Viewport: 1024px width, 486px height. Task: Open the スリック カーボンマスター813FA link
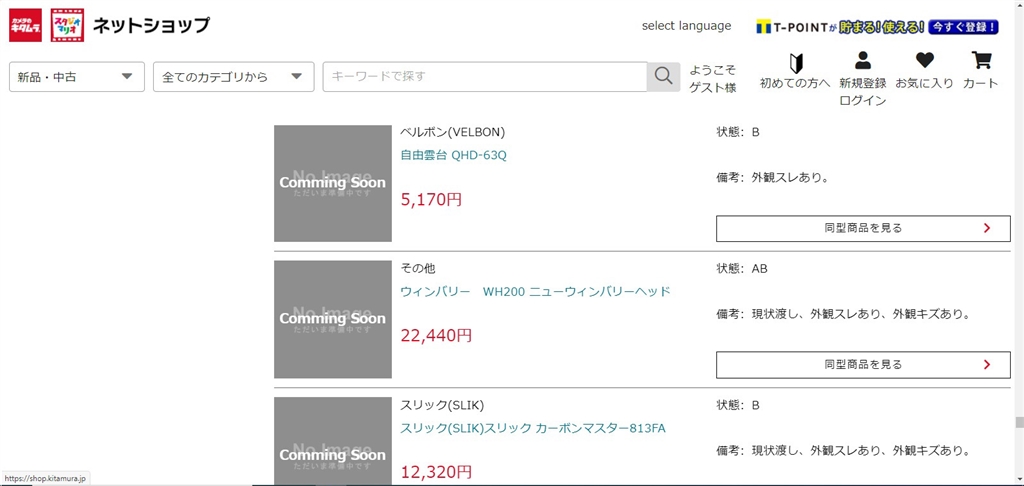tap(533, 428)
